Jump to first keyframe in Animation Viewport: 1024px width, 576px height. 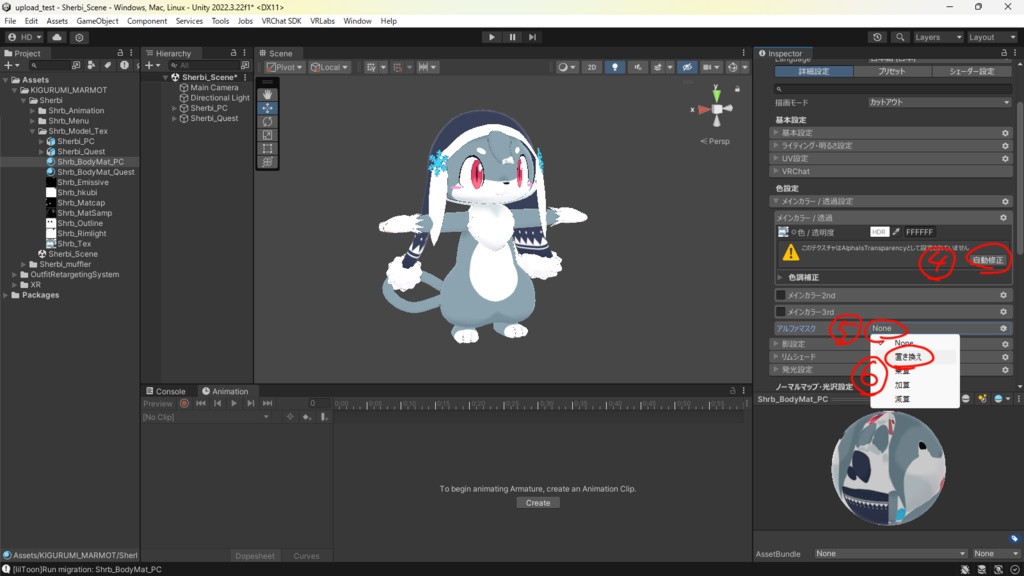point(200,404)
